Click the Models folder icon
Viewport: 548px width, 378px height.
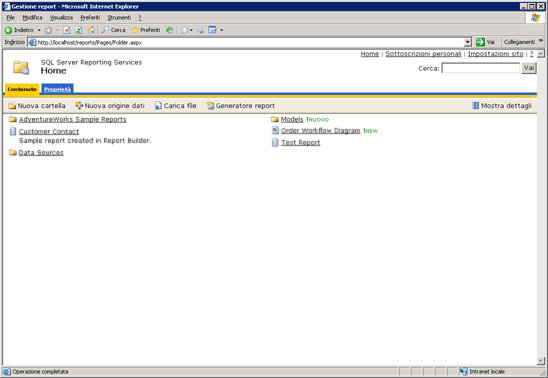[275, 119]
